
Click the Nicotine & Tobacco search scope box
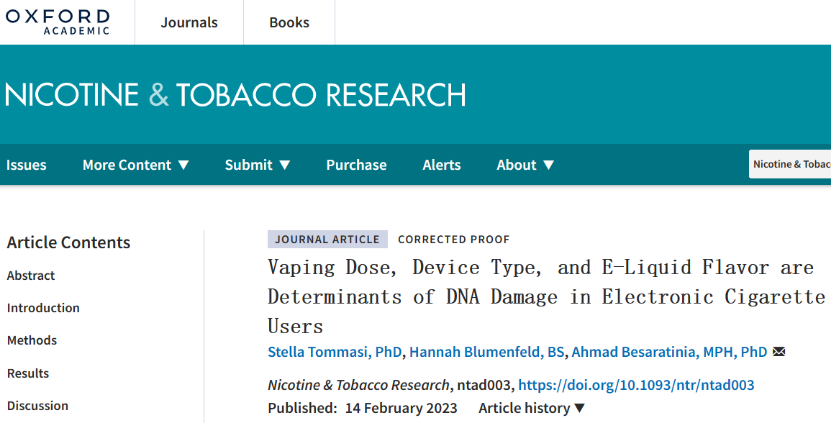[790, 164]
